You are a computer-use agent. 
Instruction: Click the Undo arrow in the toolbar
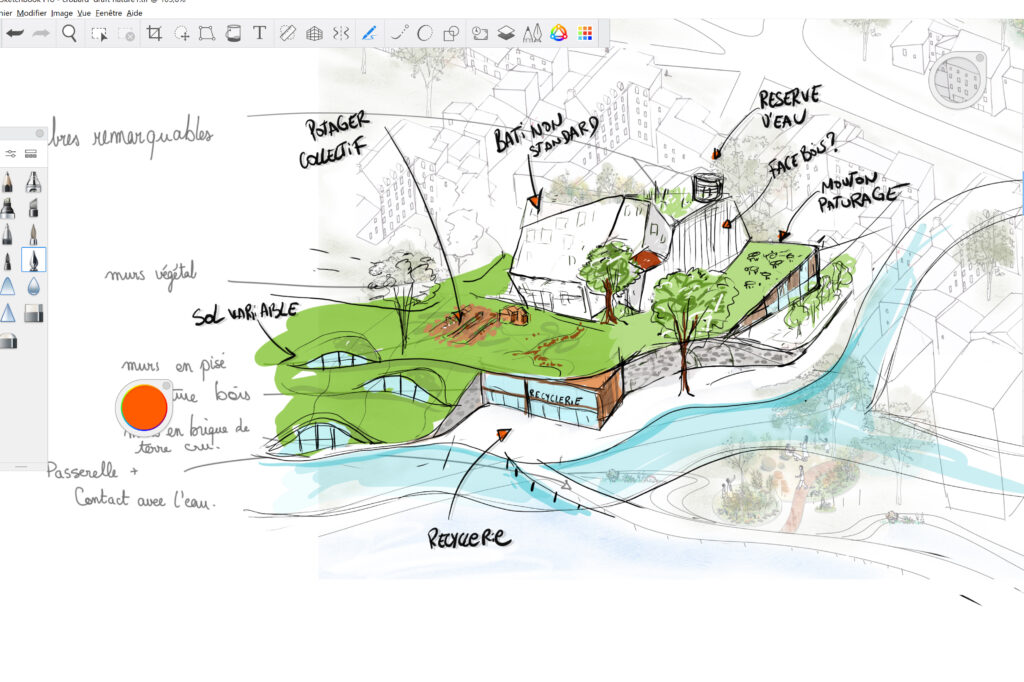14,33
